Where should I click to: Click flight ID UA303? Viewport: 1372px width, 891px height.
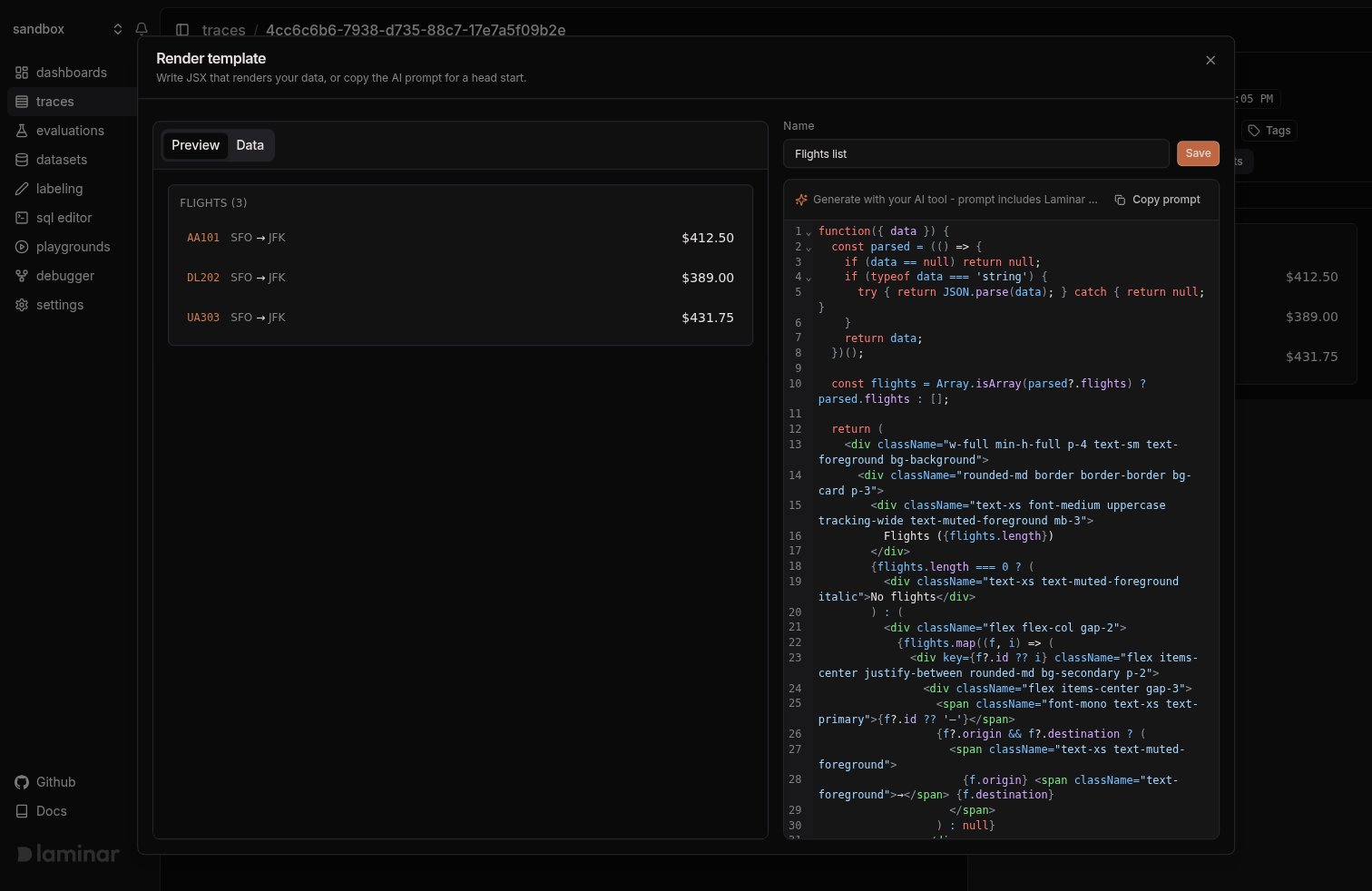coord(203,318)
